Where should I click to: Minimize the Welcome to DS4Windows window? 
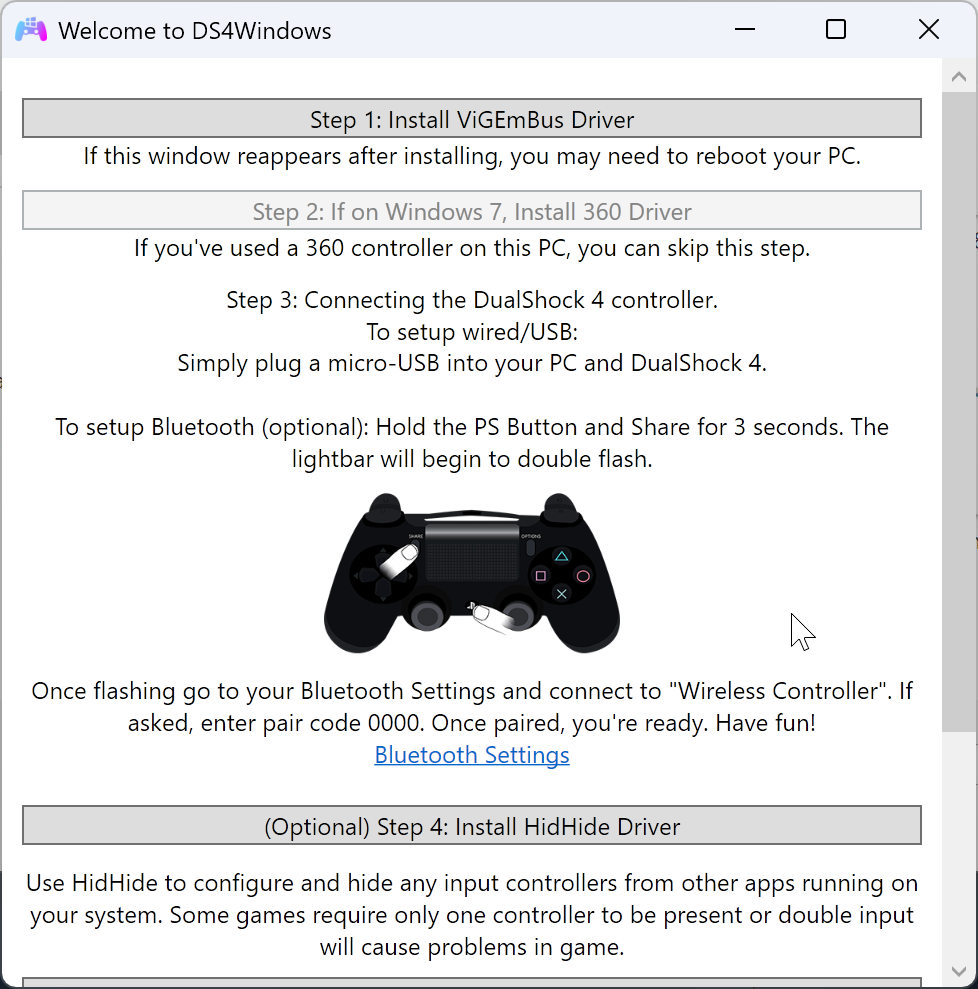click(745, 29)
